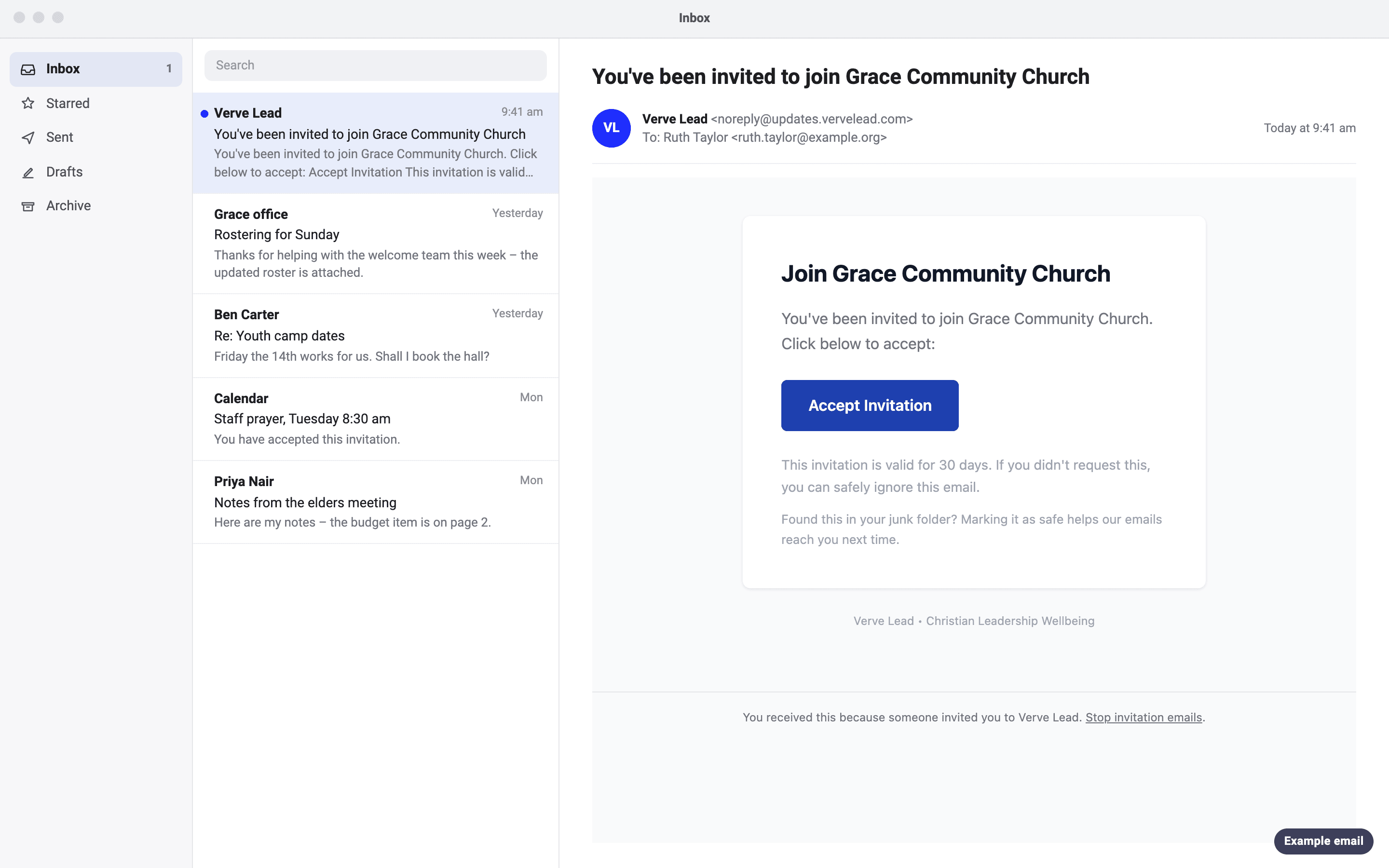Click the unread blue dot on Verve Lead email
This screenshot has width=1389, height=868.
coord(204,114)
